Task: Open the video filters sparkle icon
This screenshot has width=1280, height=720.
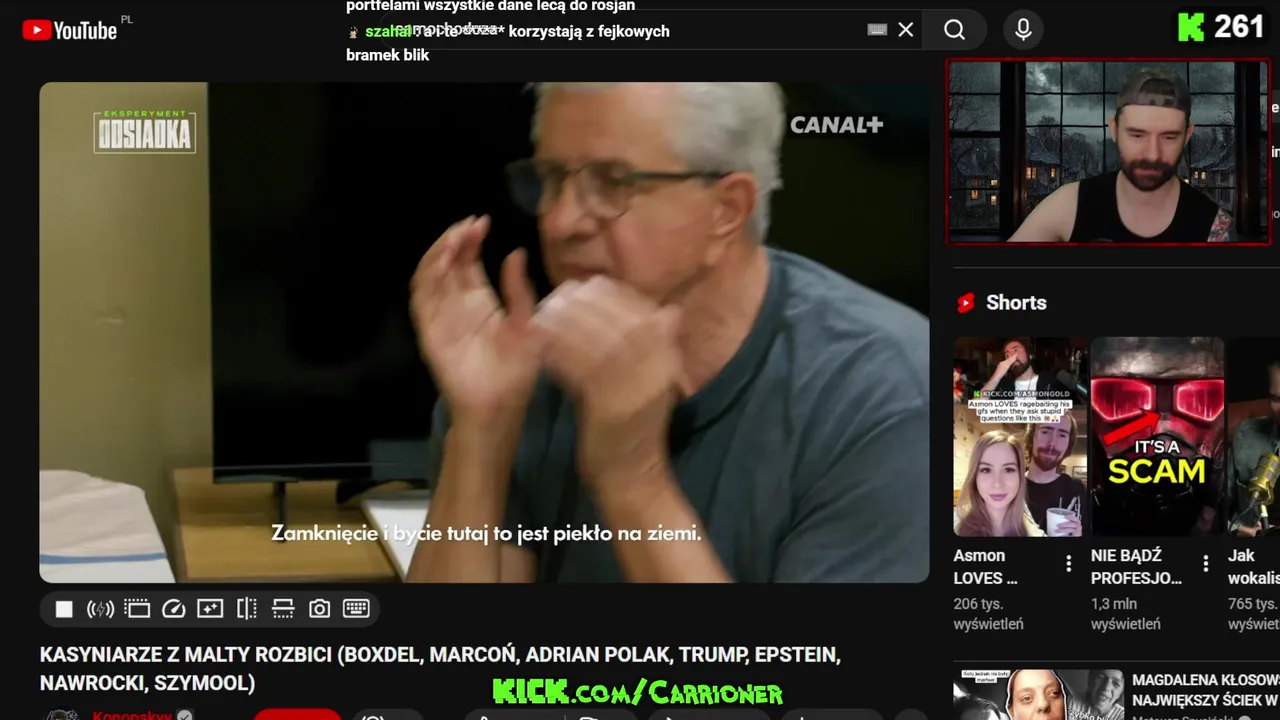Action: click(210, 609)
